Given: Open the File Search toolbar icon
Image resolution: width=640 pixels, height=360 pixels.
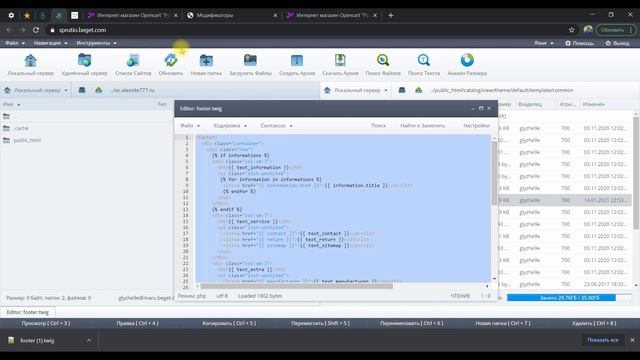Looking at the screenshot, I should [x=383, y=65].
